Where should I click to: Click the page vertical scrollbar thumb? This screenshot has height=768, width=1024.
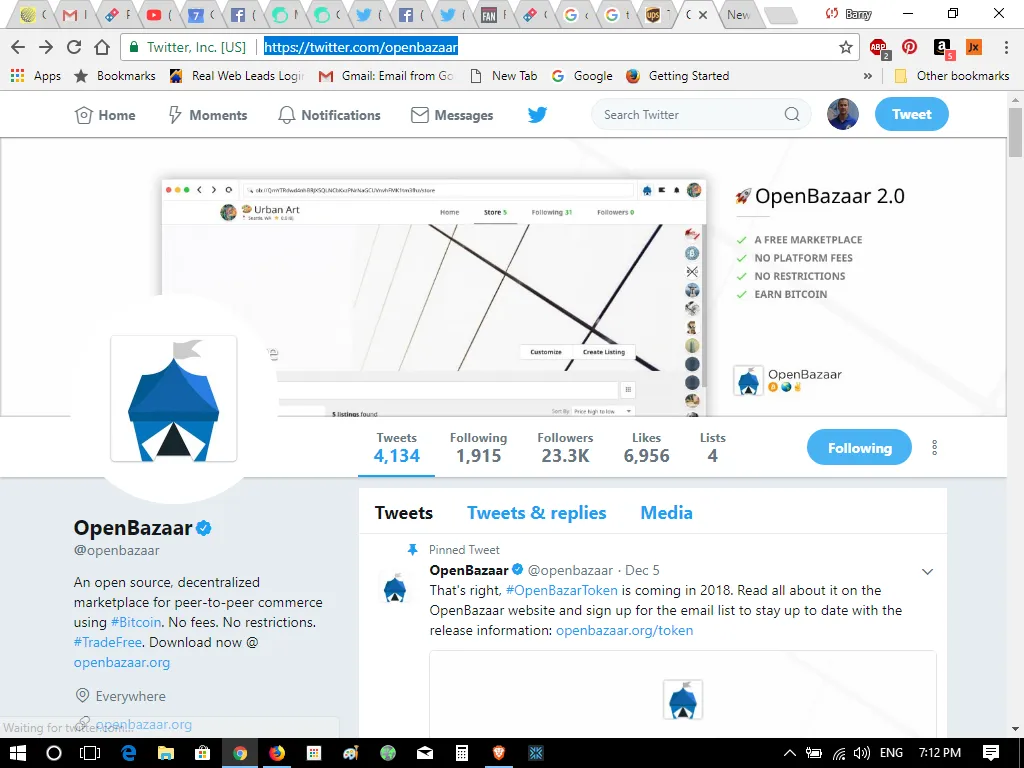pyautogui.click(x=1015, y=133)
